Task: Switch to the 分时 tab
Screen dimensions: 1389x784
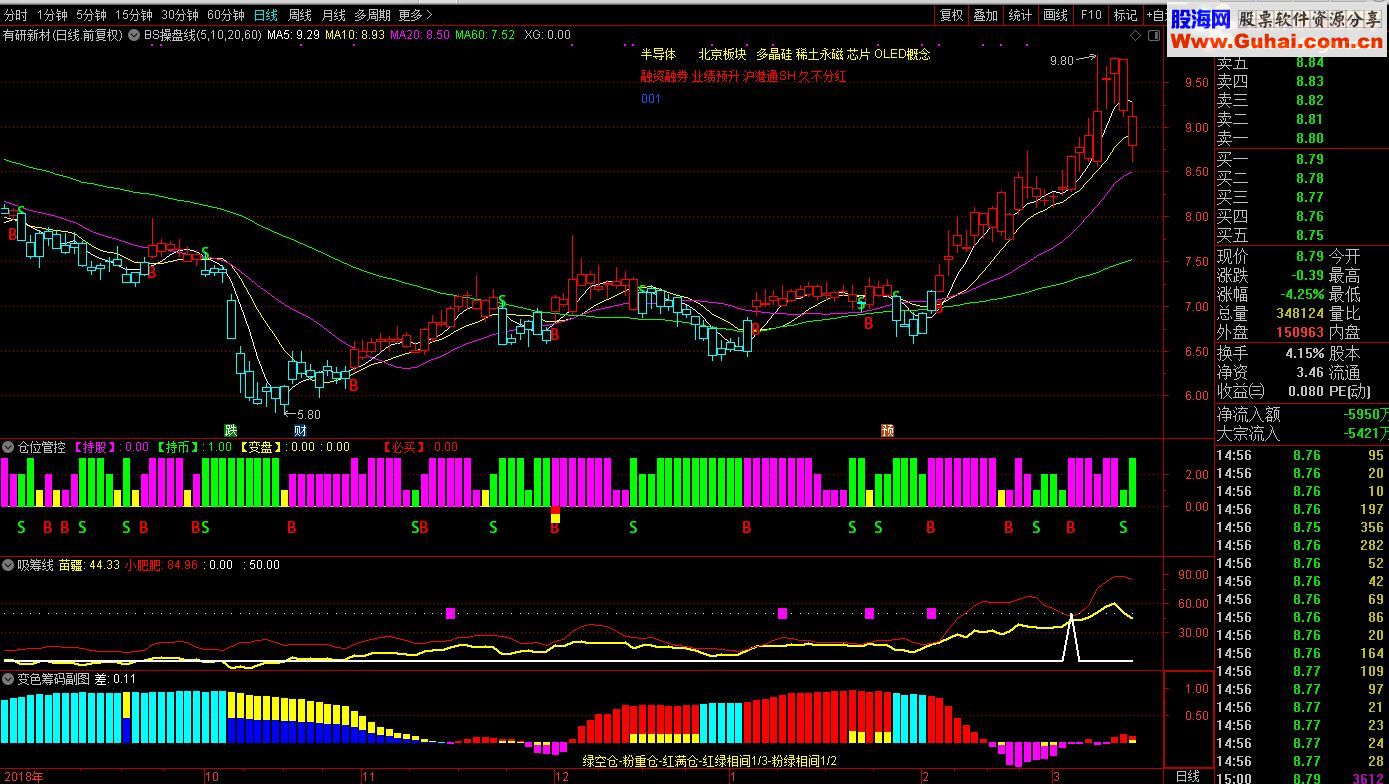Action: 16,15
